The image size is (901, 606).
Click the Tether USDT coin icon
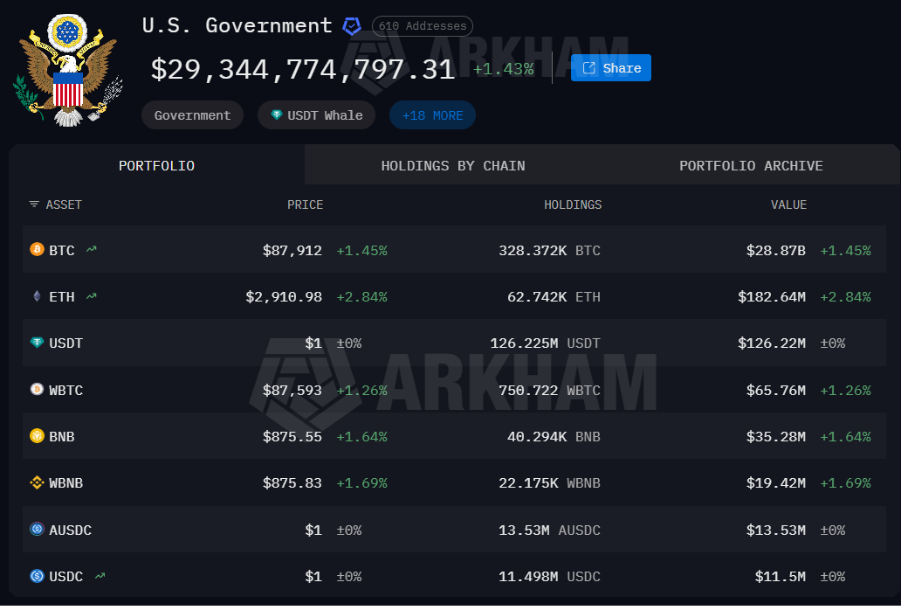click(37, 343)
